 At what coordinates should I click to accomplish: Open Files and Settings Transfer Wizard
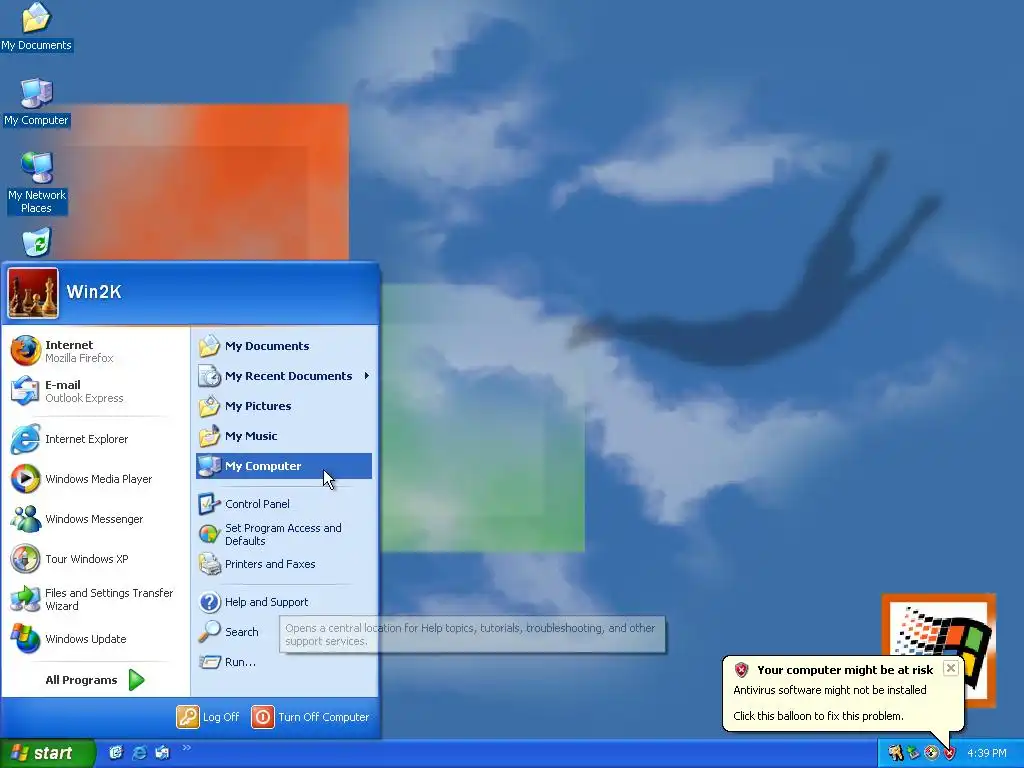click(95, 599)
